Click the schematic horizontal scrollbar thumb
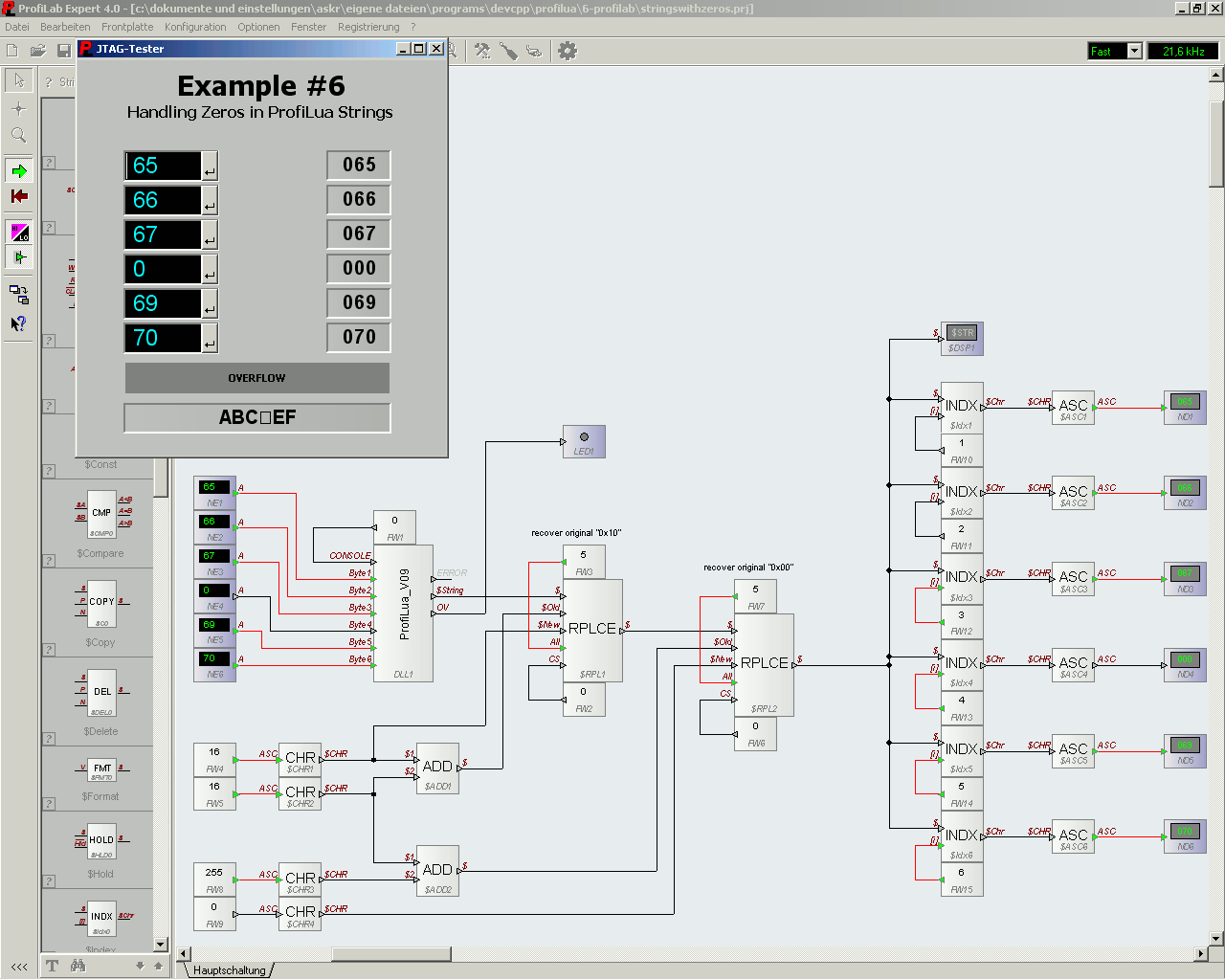Image resolution: width=1225 pixels, height=980 pixels. (x=391, y=954)
